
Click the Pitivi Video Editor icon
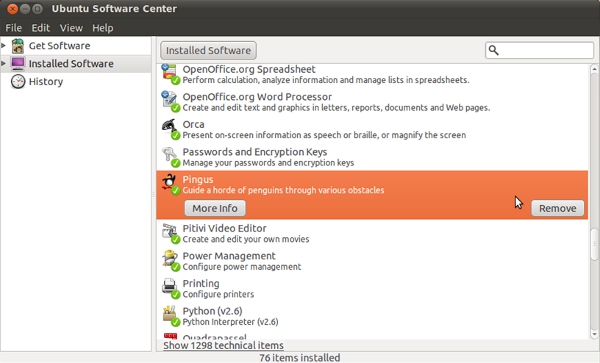click(170, 233)
